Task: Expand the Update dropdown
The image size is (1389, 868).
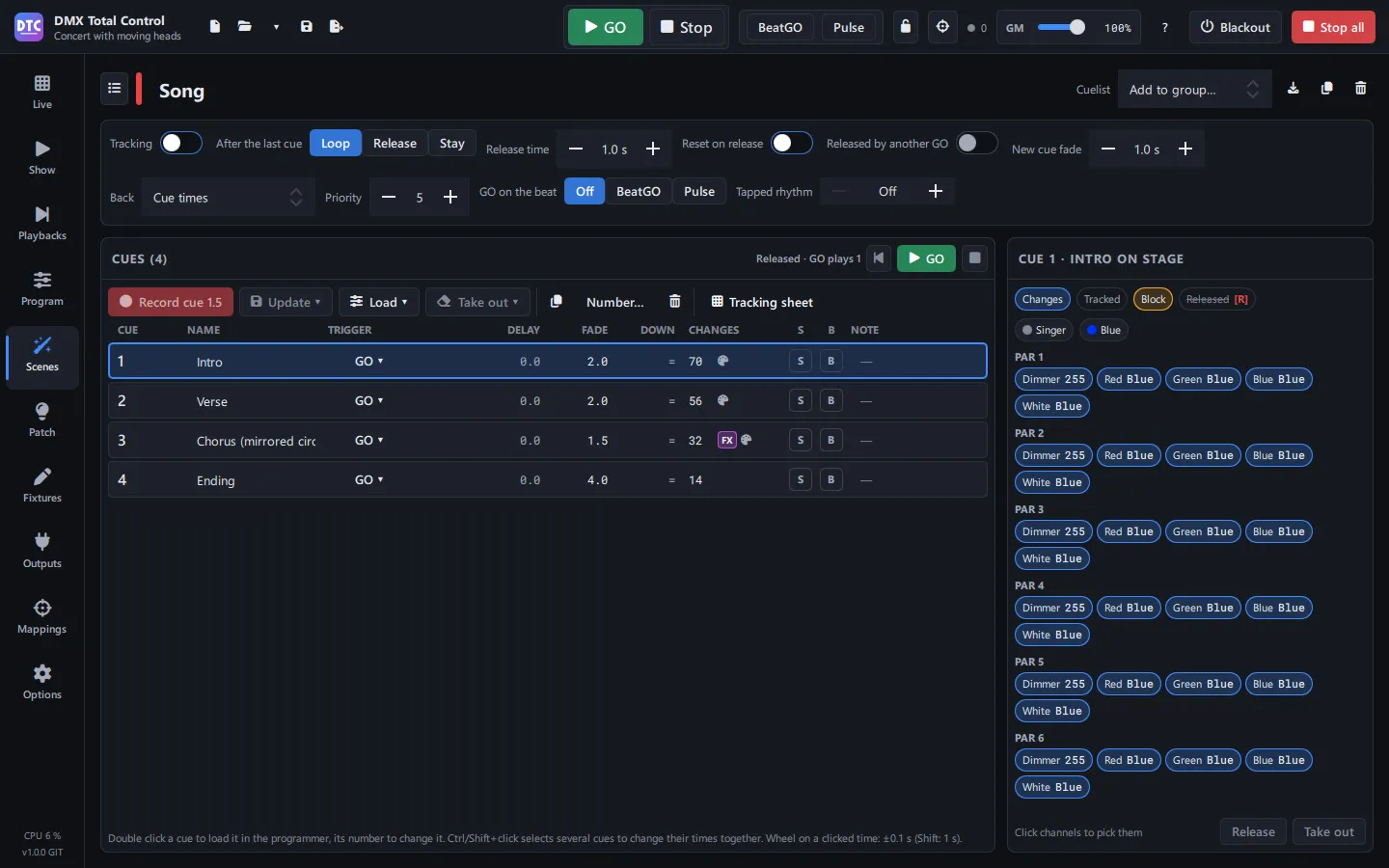Action: point(286,302)
